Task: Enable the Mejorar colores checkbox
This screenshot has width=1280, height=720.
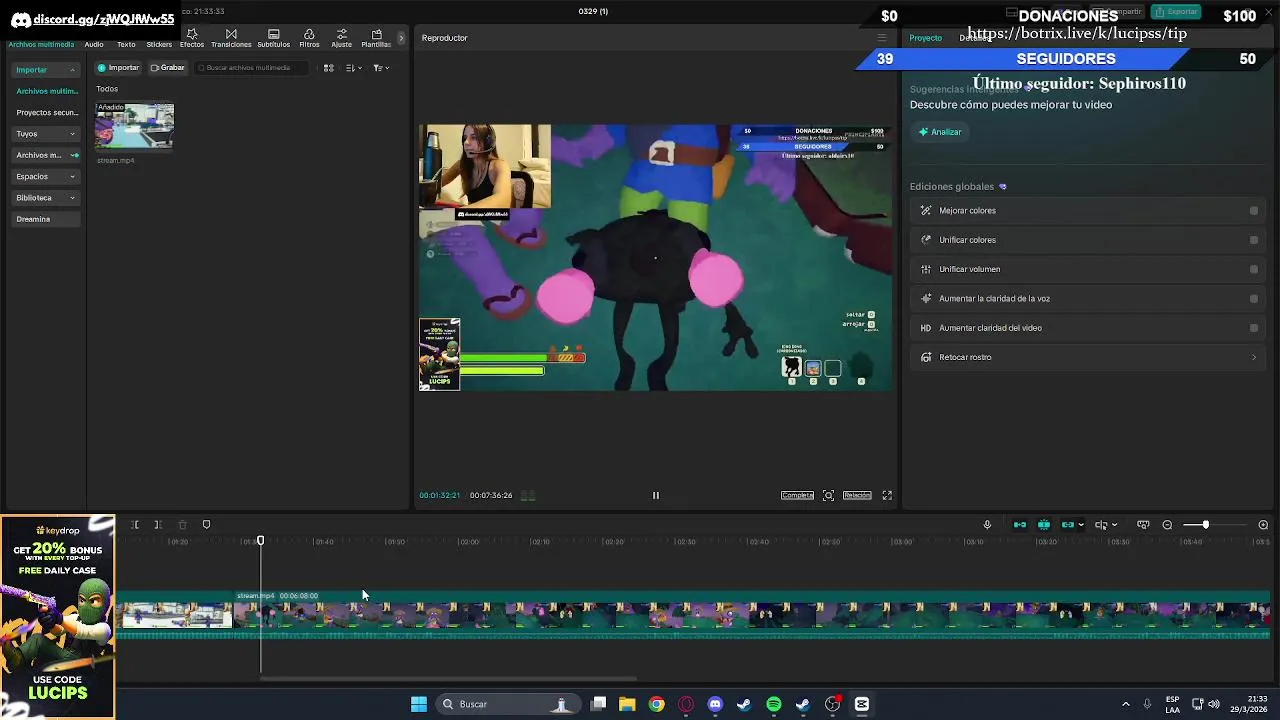Action: (1254, 211)
